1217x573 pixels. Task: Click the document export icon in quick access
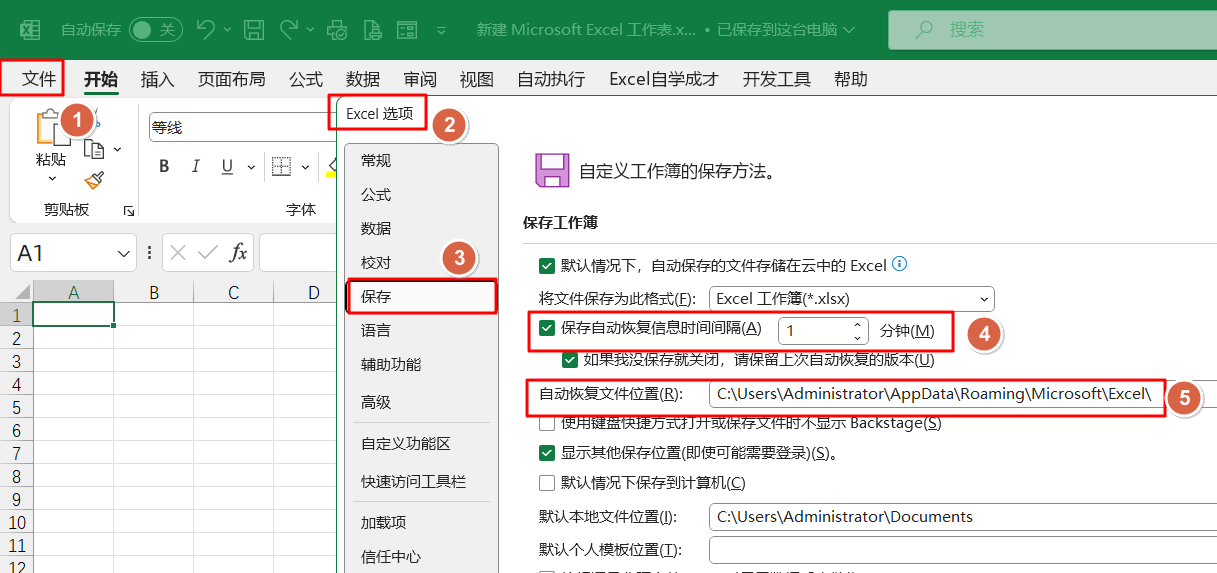tap(371, 30)
